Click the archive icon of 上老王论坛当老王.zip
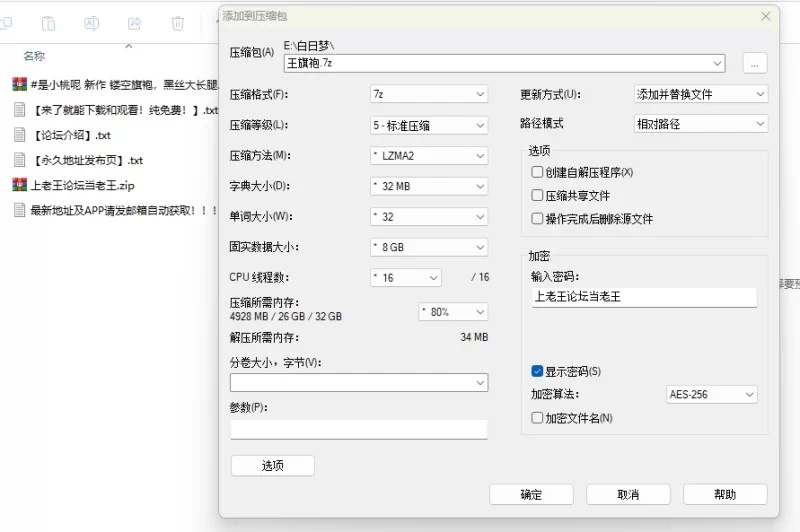Viewport: 800px width, 532px height. [x=19, y=185]
